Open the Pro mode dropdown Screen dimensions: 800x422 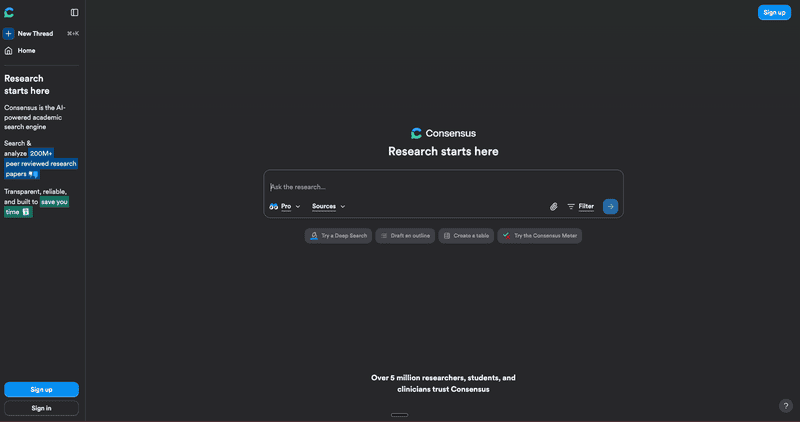(x=285, y=207)
